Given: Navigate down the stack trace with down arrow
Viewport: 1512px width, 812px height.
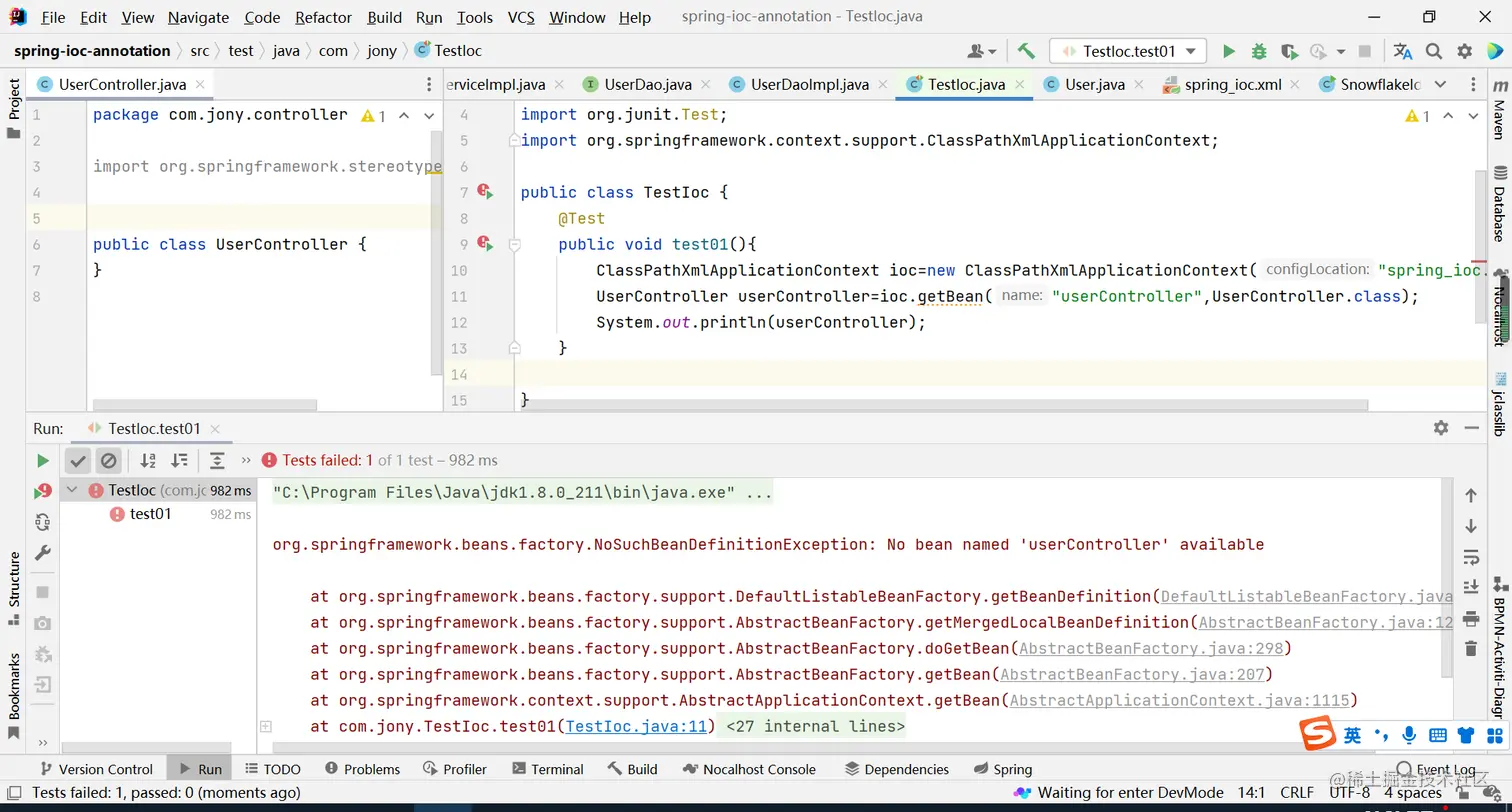Looking at the screenshot, I should tap(1471, 526).
